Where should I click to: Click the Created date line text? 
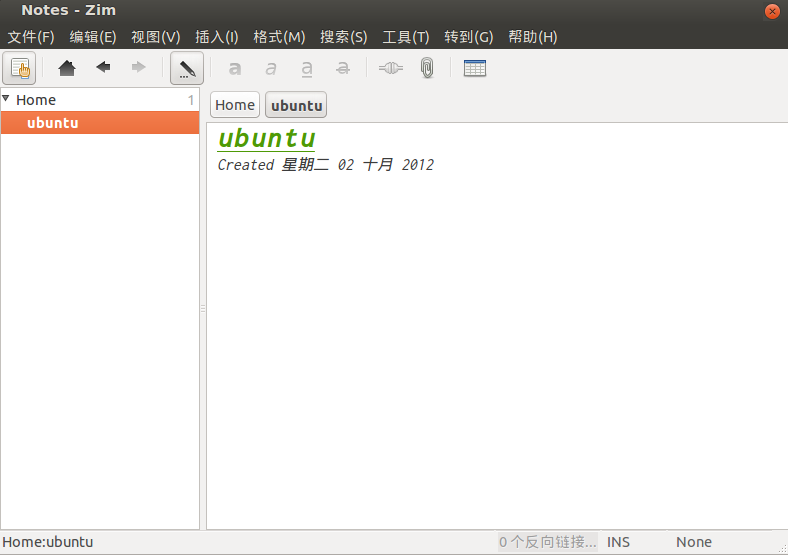tap(326, 164)
